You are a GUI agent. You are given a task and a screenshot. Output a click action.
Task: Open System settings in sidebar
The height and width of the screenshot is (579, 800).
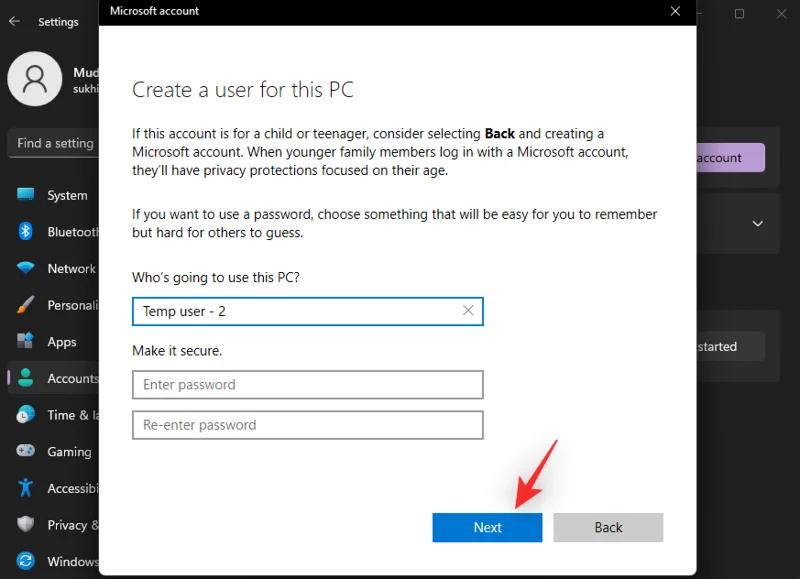click(x=65, y=195)
